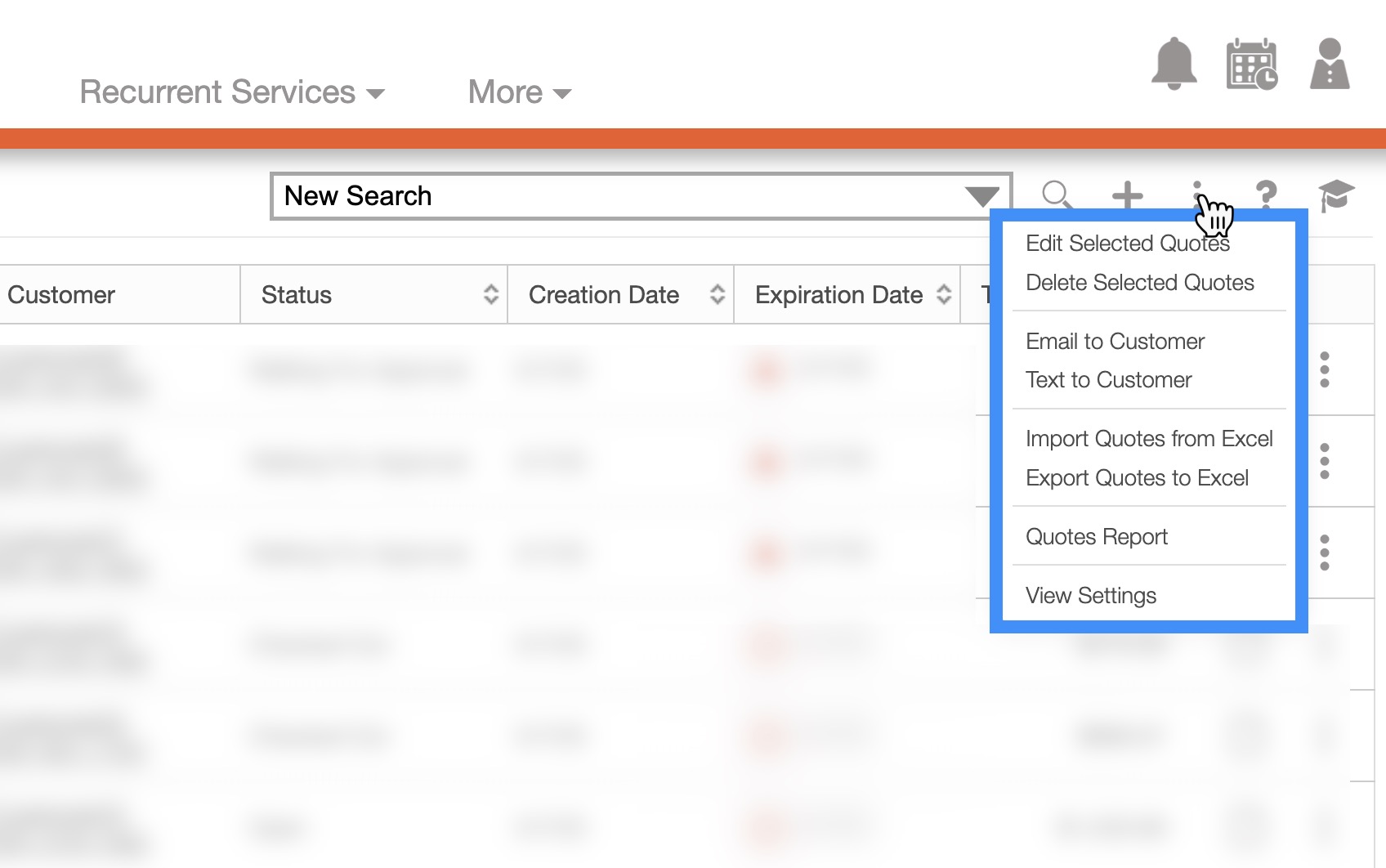Click the magnifying glass search icon
Screen dimensions: 1386x868
[1057, 195]
